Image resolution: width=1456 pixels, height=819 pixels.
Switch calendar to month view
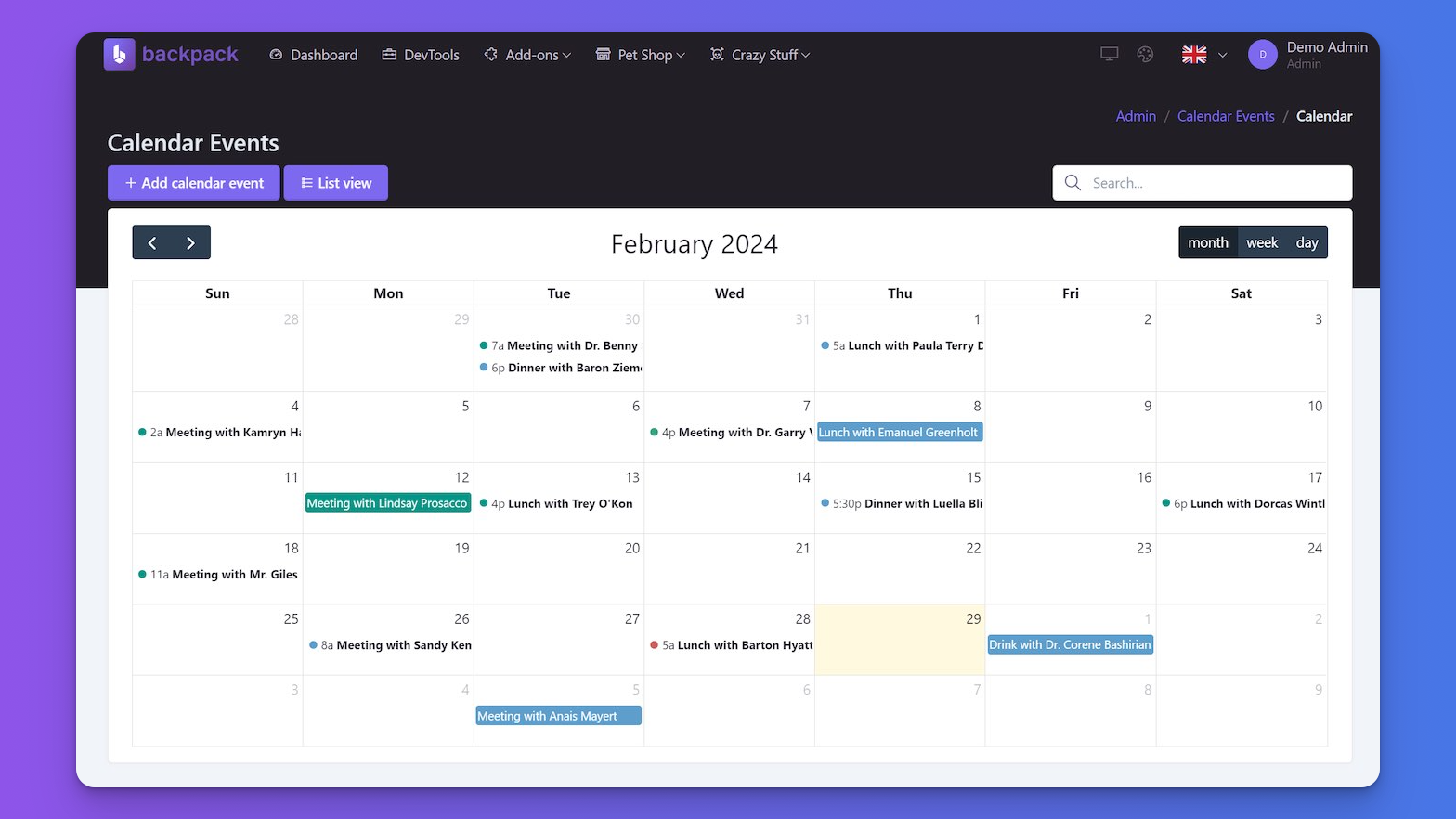tap(1207, 242)
